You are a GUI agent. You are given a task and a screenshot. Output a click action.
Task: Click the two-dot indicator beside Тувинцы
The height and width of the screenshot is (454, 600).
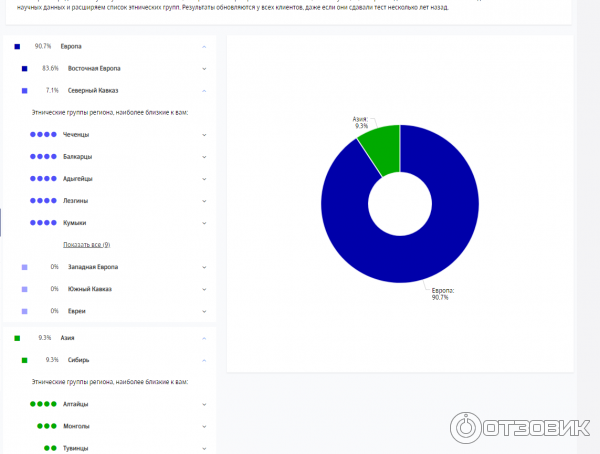click(50, 448)
